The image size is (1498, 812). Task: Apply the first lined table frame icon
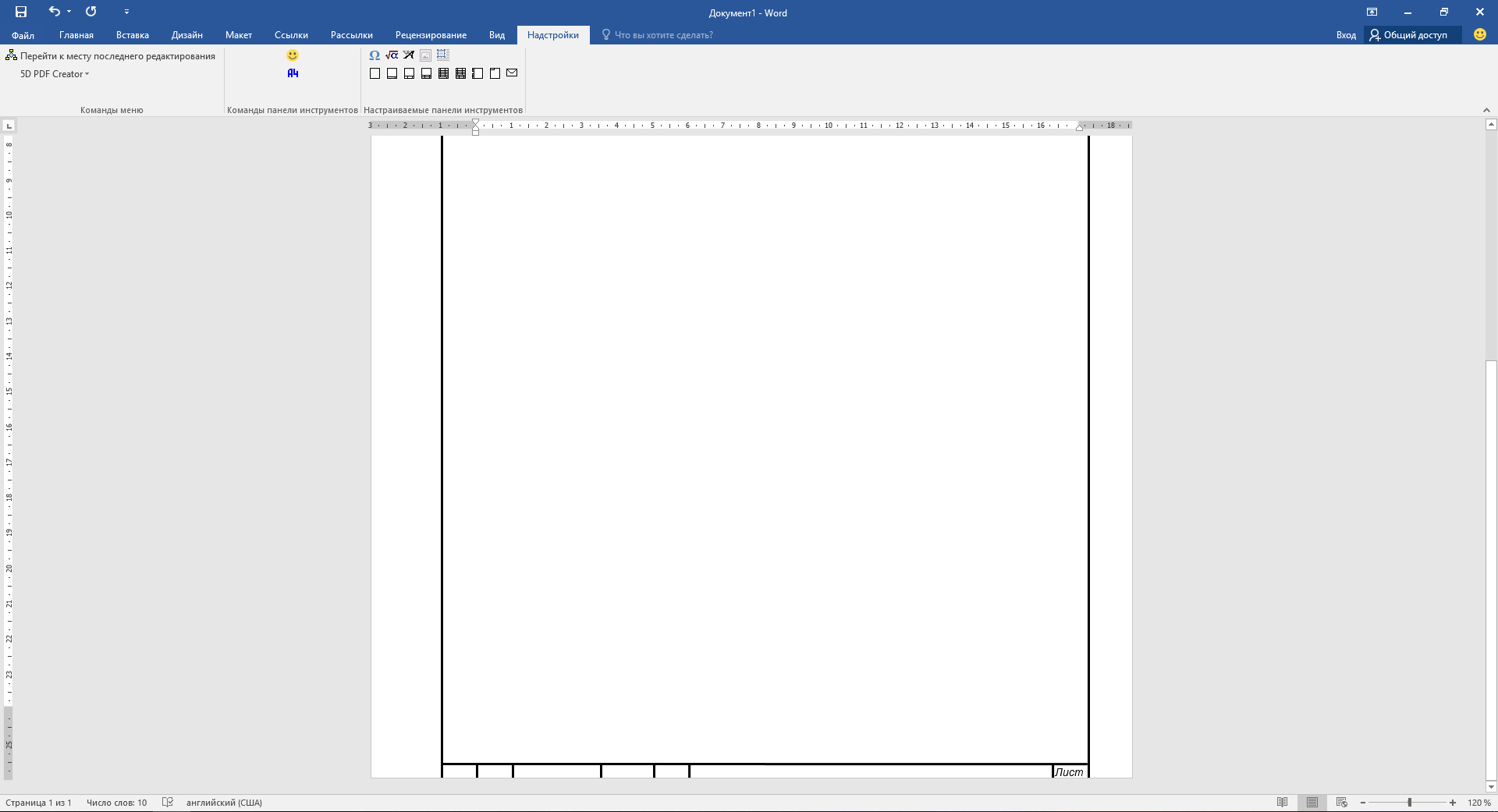tap(443, 73)
